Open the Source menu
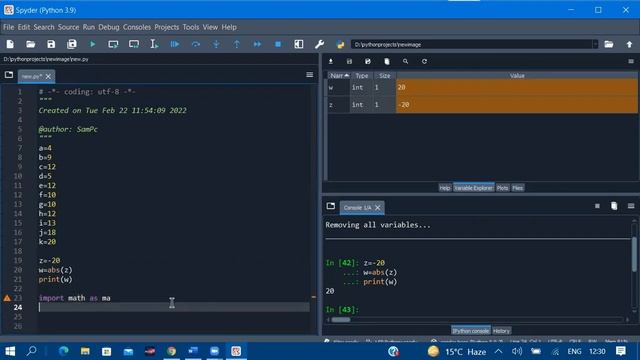 (68, 27)
